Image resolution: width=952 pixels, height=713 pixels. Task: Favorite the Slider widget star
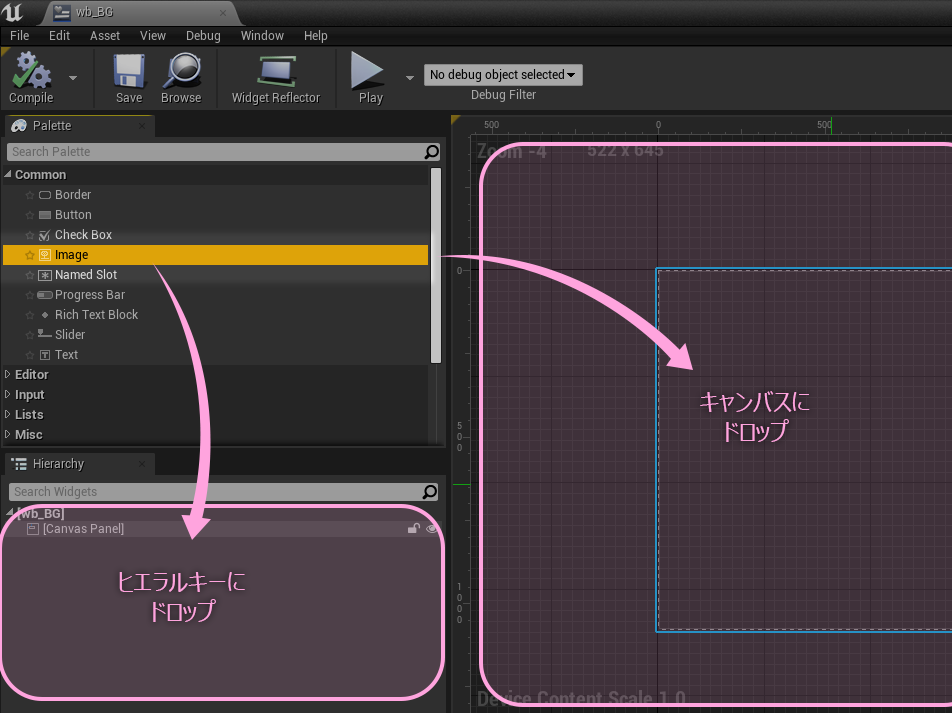coord(30,335)
